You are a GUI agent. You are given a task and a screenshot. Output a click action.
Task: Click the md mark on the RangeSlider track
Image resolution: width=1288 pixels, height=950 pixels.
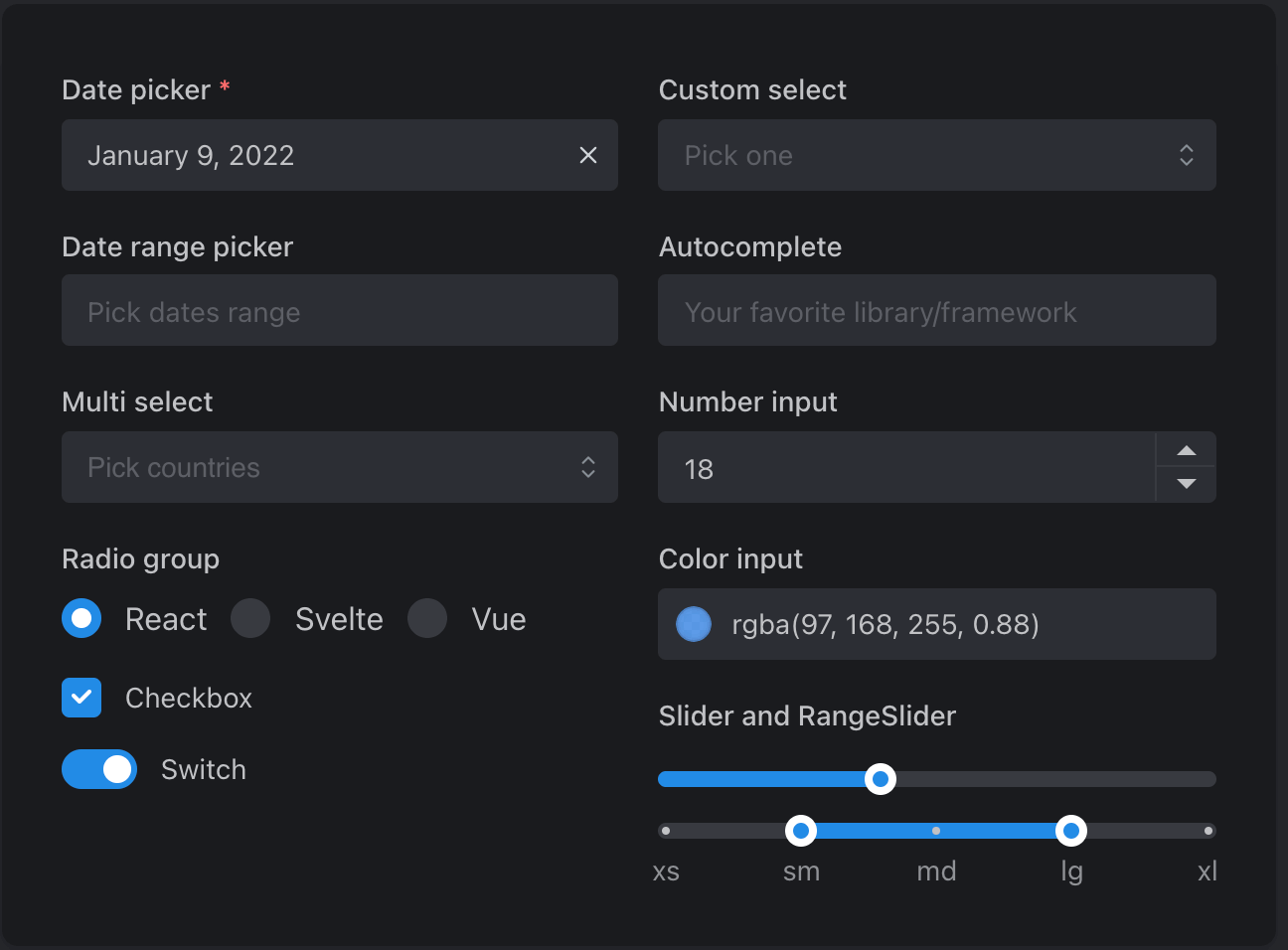click(x=935, y=830)
